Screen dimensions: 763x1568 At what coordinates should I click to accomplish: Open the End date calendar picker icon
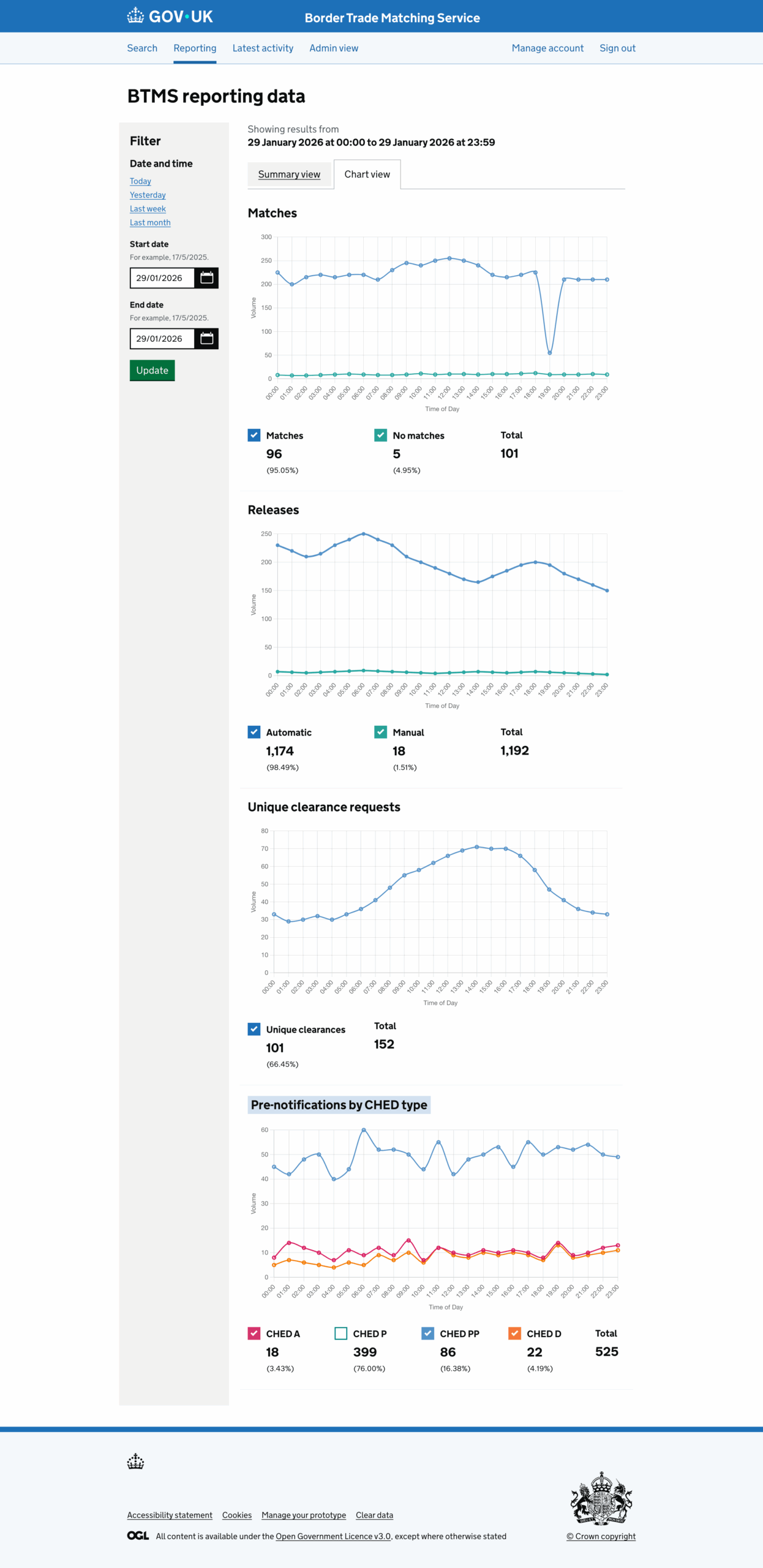click(206, 338)
